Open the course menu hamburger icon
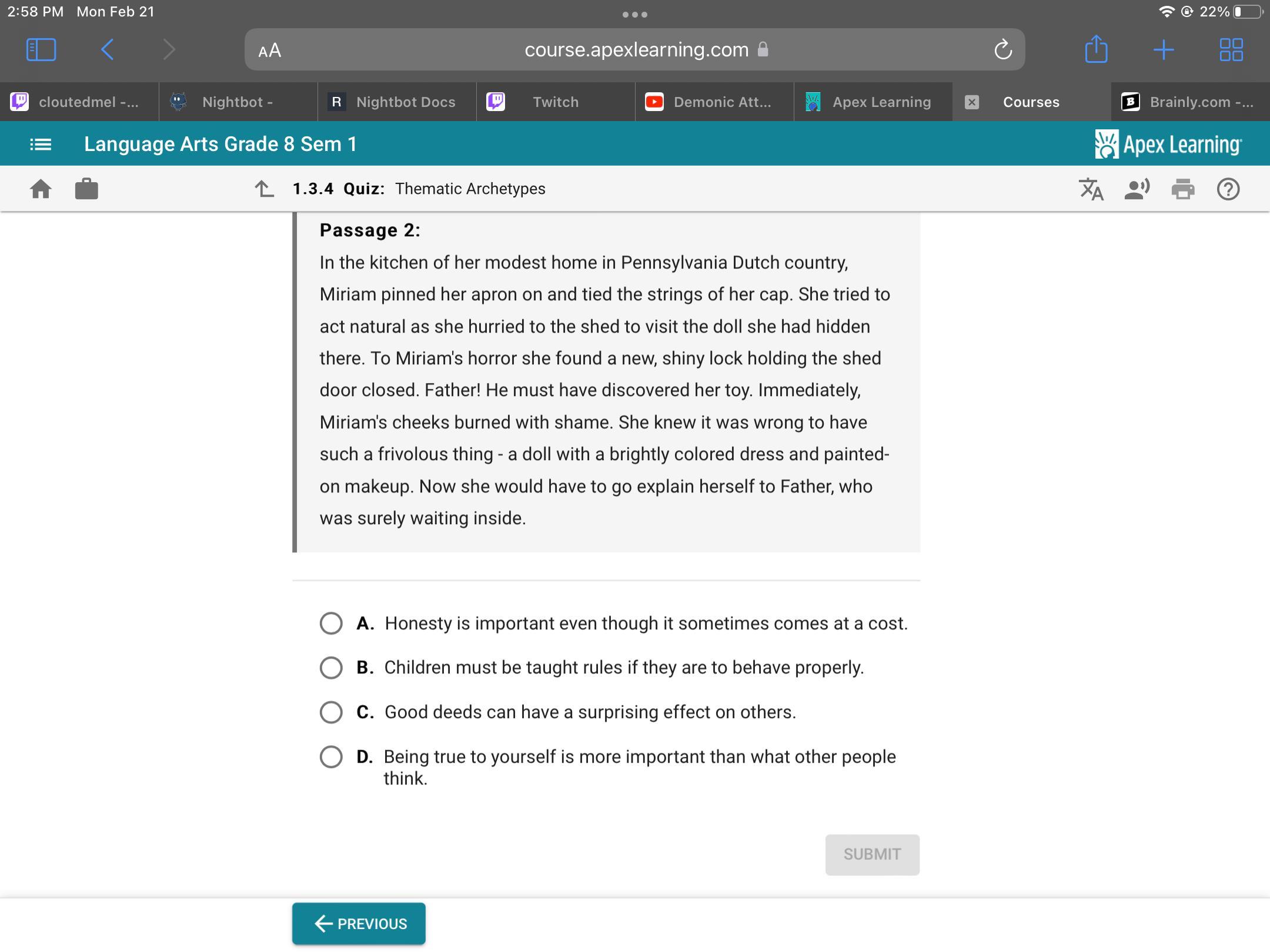Viewport: 1270px width, 952px height. point(41,144)
